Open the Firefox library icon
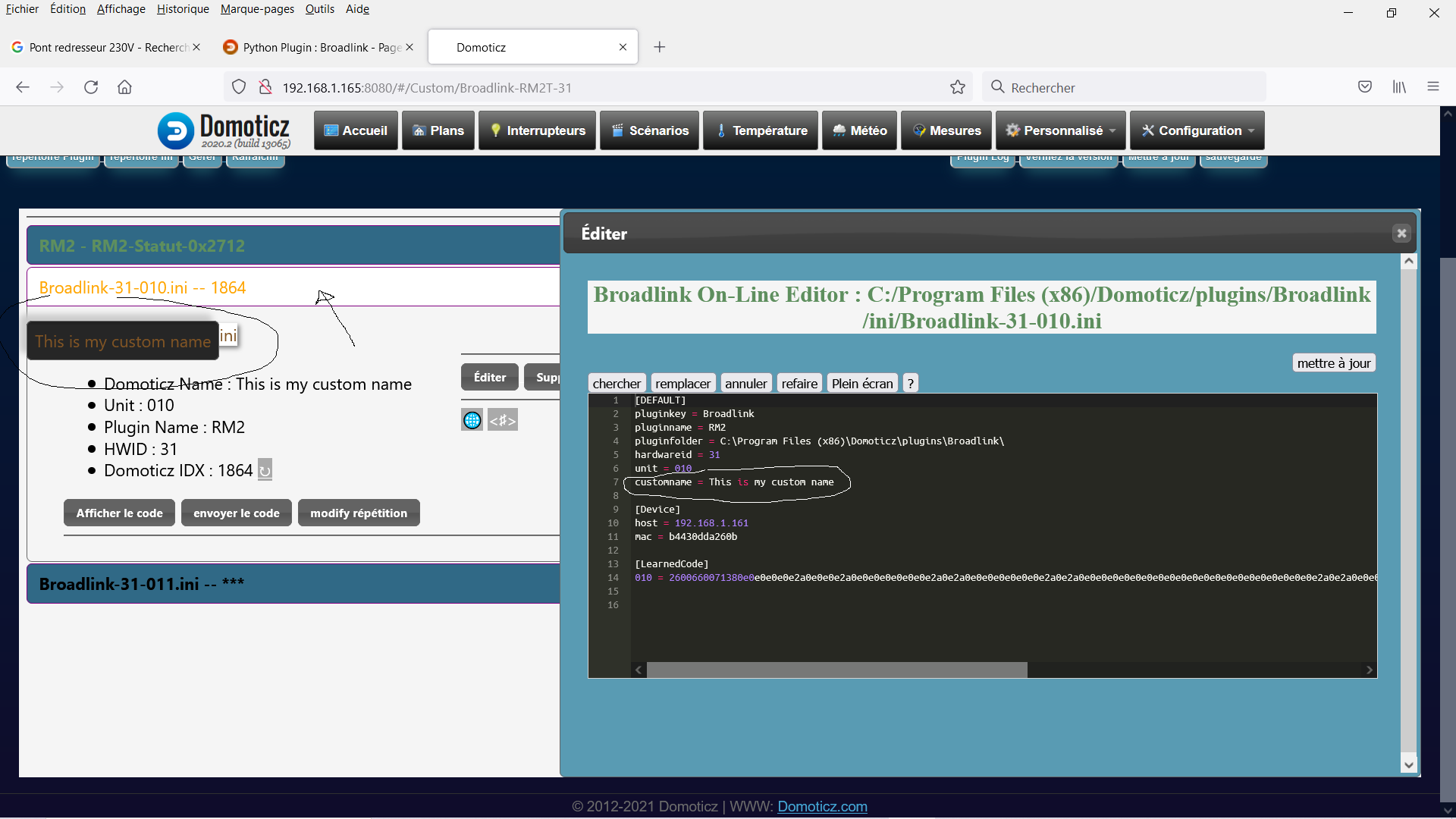The image size is (1456, 819). point(1399,87)
